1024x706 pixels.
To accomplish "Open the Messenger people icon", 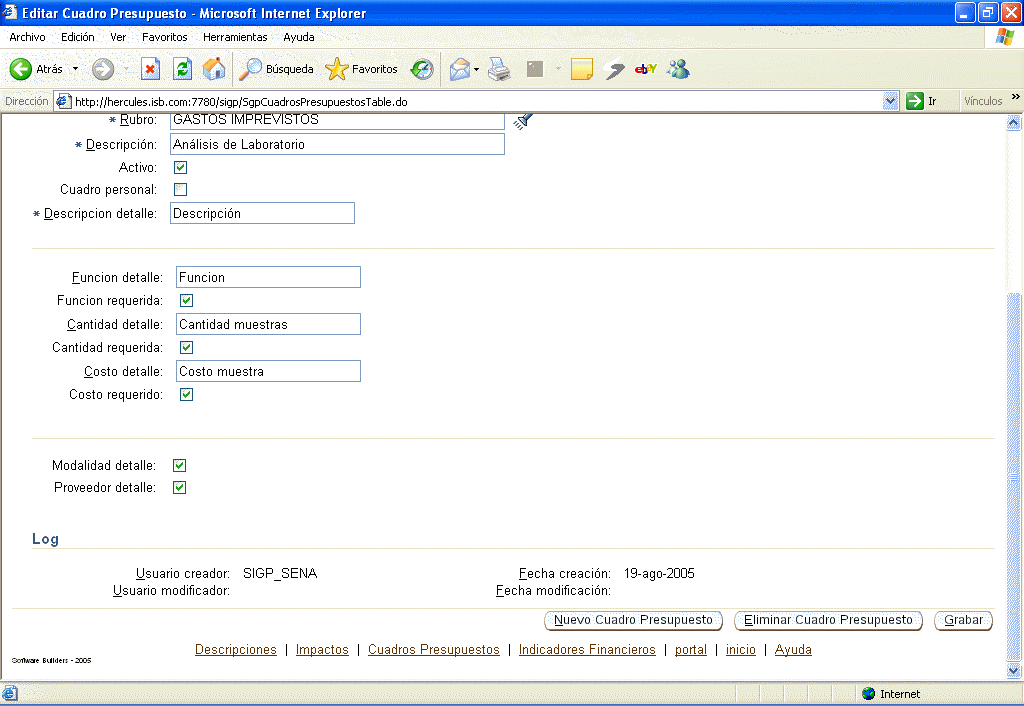I will pos(679,69).
